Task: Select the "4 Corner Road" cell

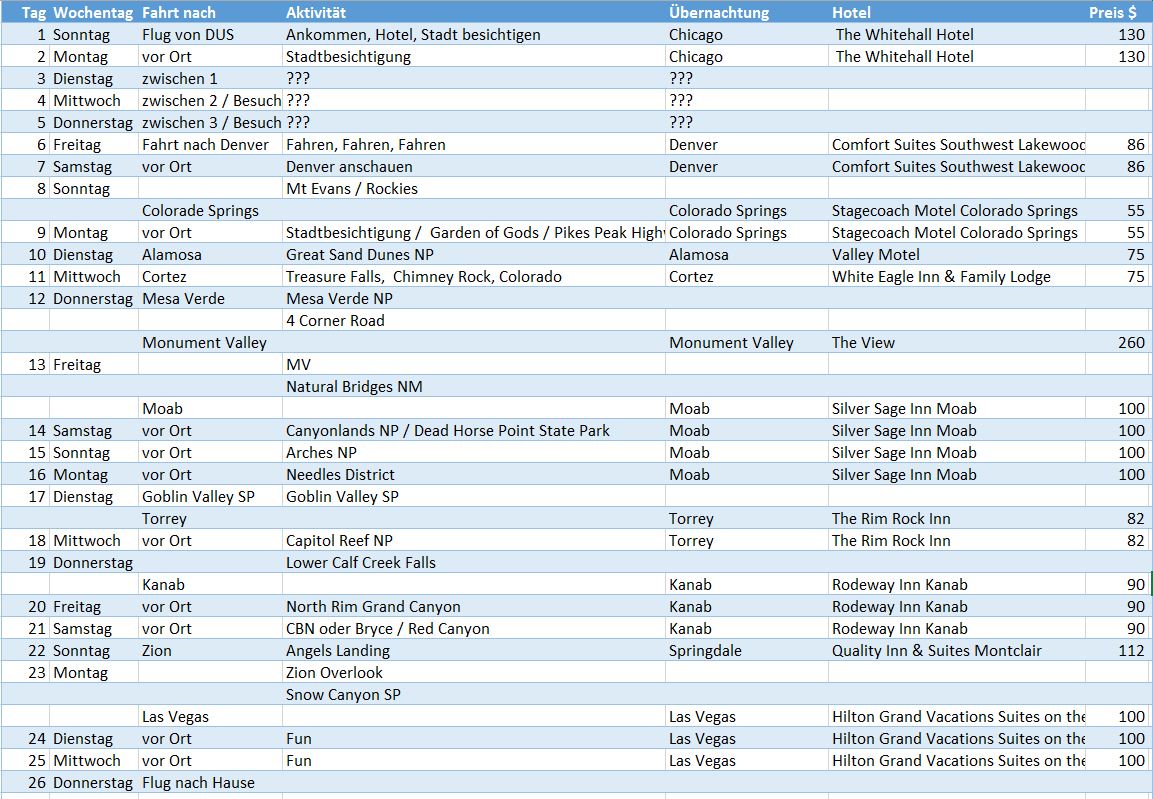Action: click(x=335, y=320)
